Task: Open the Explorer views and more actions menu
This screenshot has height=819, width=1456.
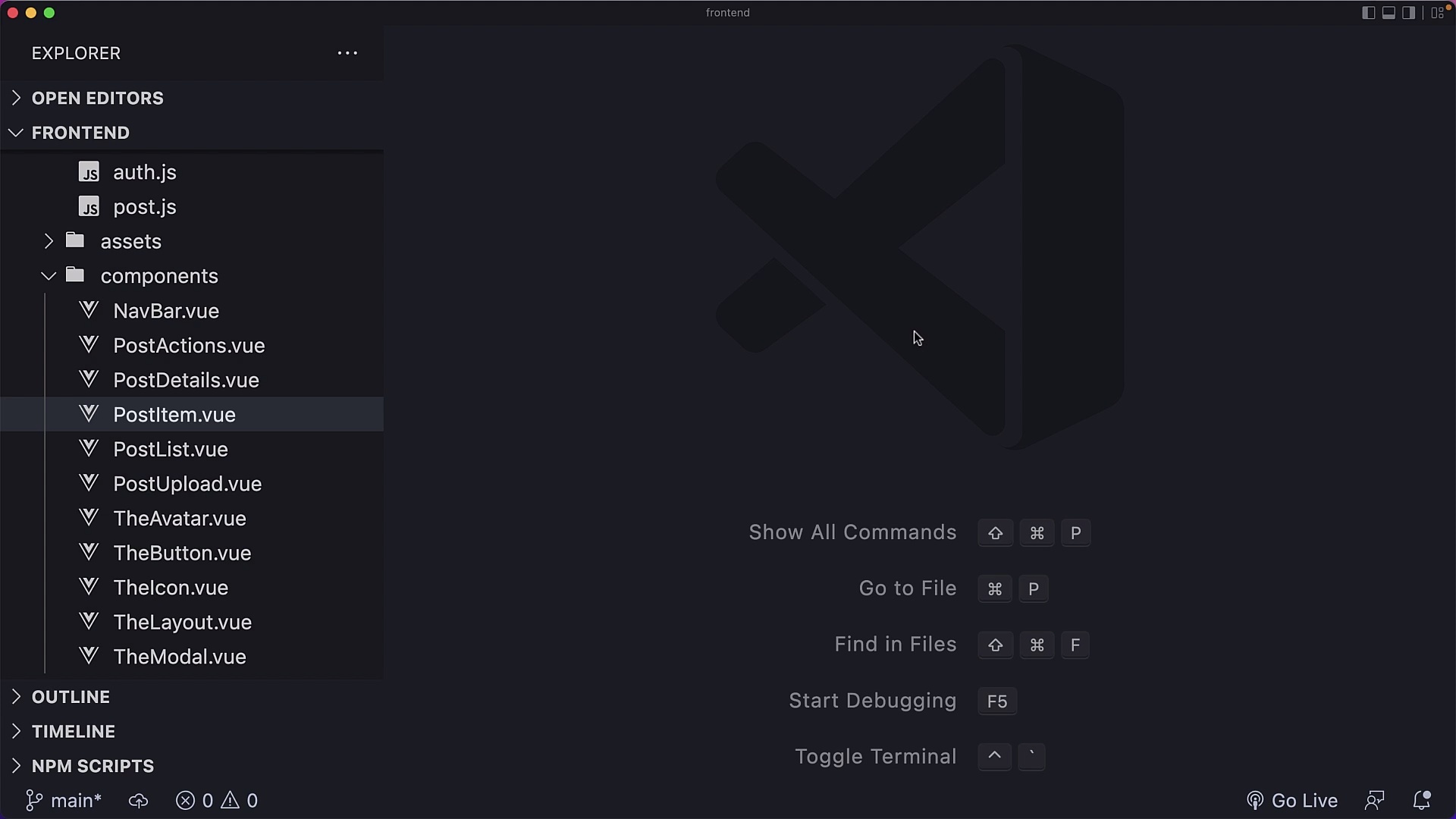Action: (347, 53)
